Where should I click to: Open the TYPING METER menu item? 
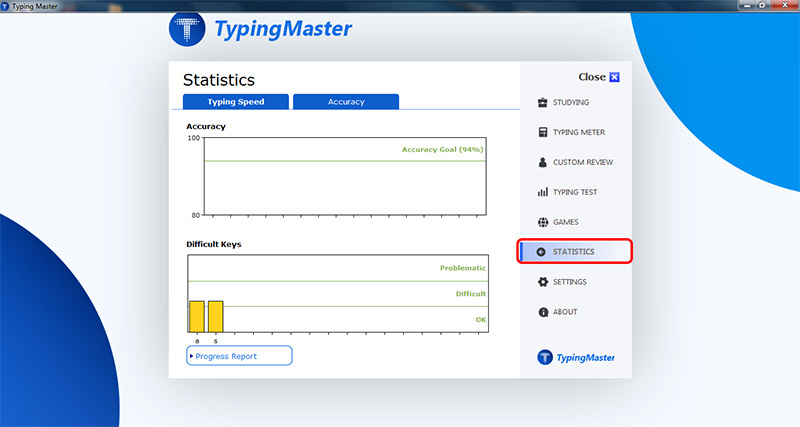coord(579,132)
